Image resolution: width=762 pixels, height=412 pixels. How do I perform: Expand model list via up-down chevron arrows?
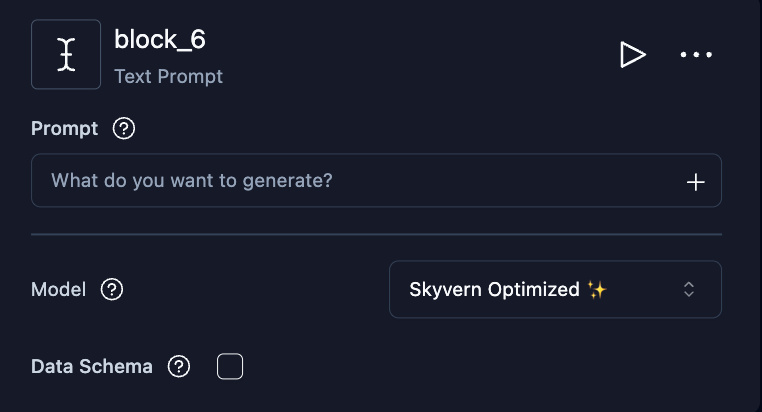(x=689, y=290)
